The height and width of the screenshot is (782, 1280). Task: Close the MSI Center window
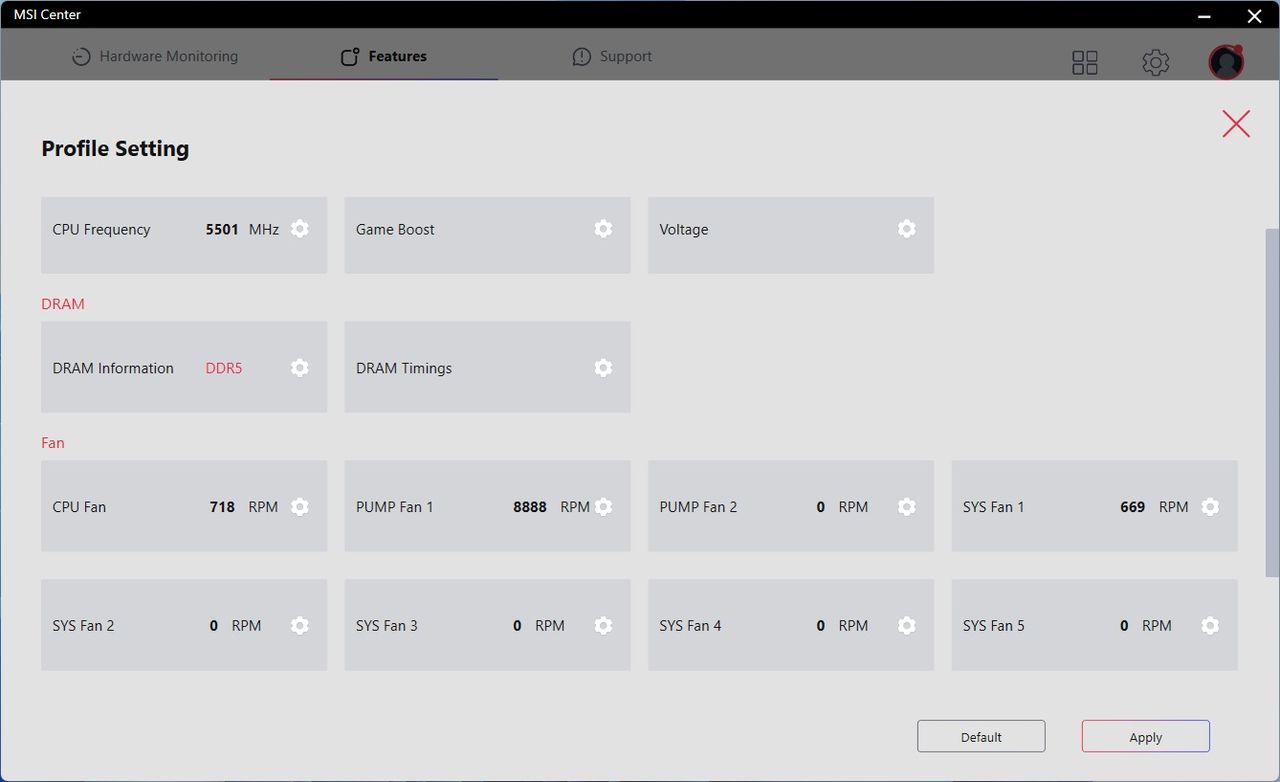(x=1254, y=15)
